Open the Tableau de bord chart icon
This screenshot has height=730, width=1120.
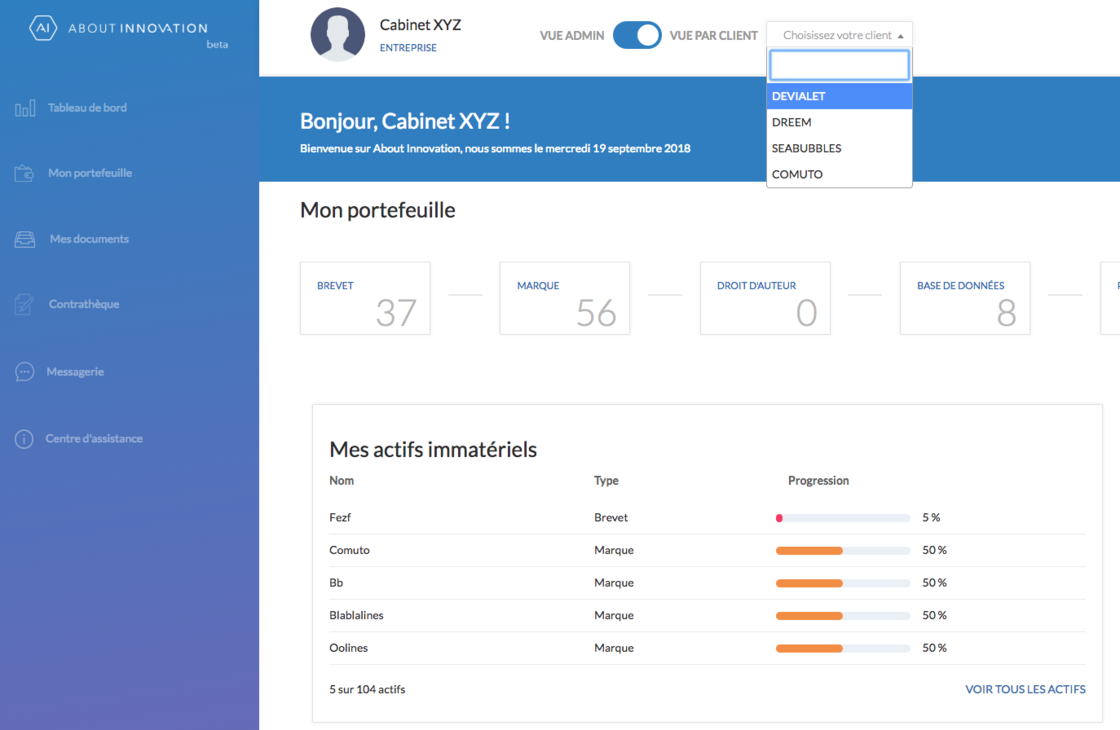point(25,109)
